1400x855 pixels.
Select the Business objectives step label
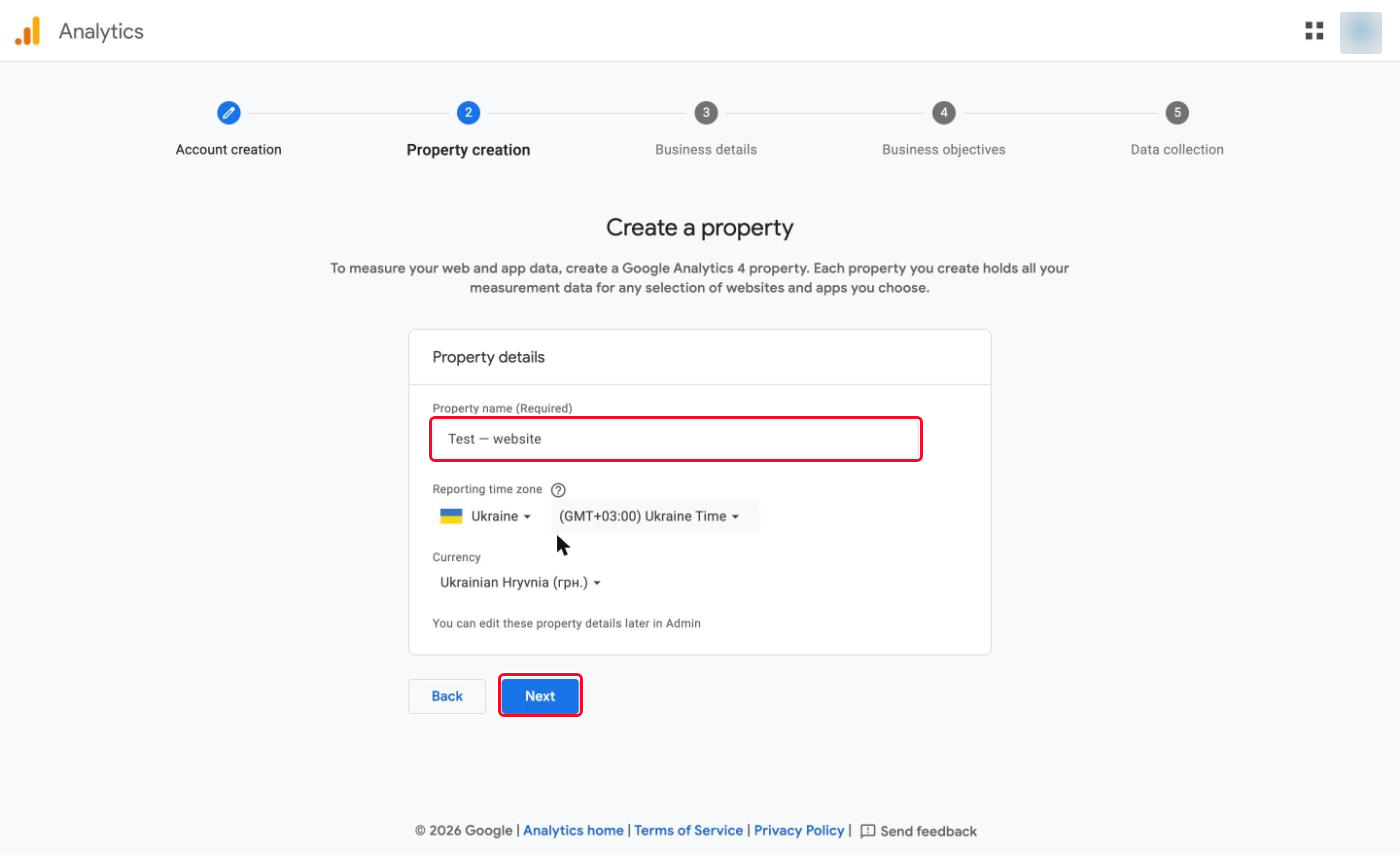(x=944, y=150)
